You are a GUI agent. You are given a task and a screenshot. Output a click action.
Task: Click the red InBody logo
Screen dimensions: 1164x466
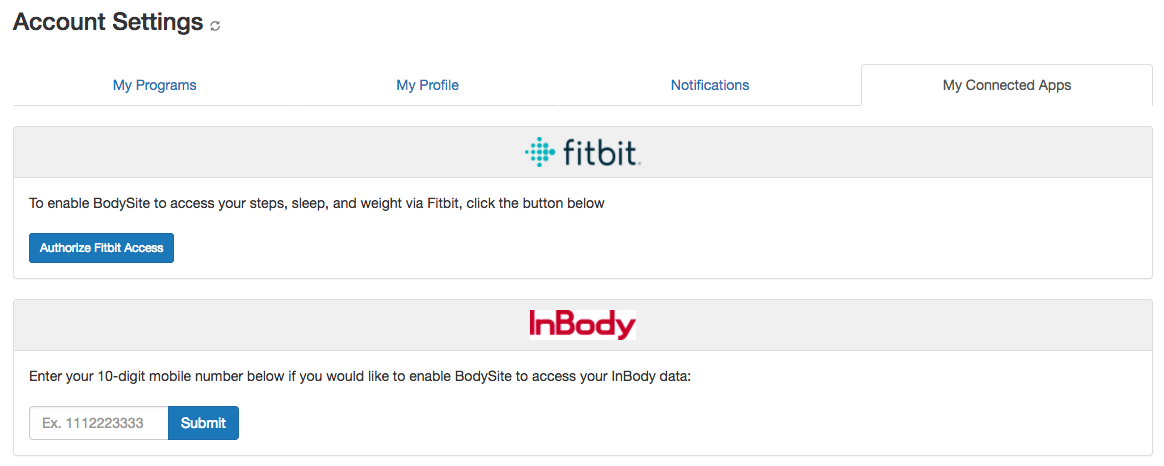[x=582, y=325]
